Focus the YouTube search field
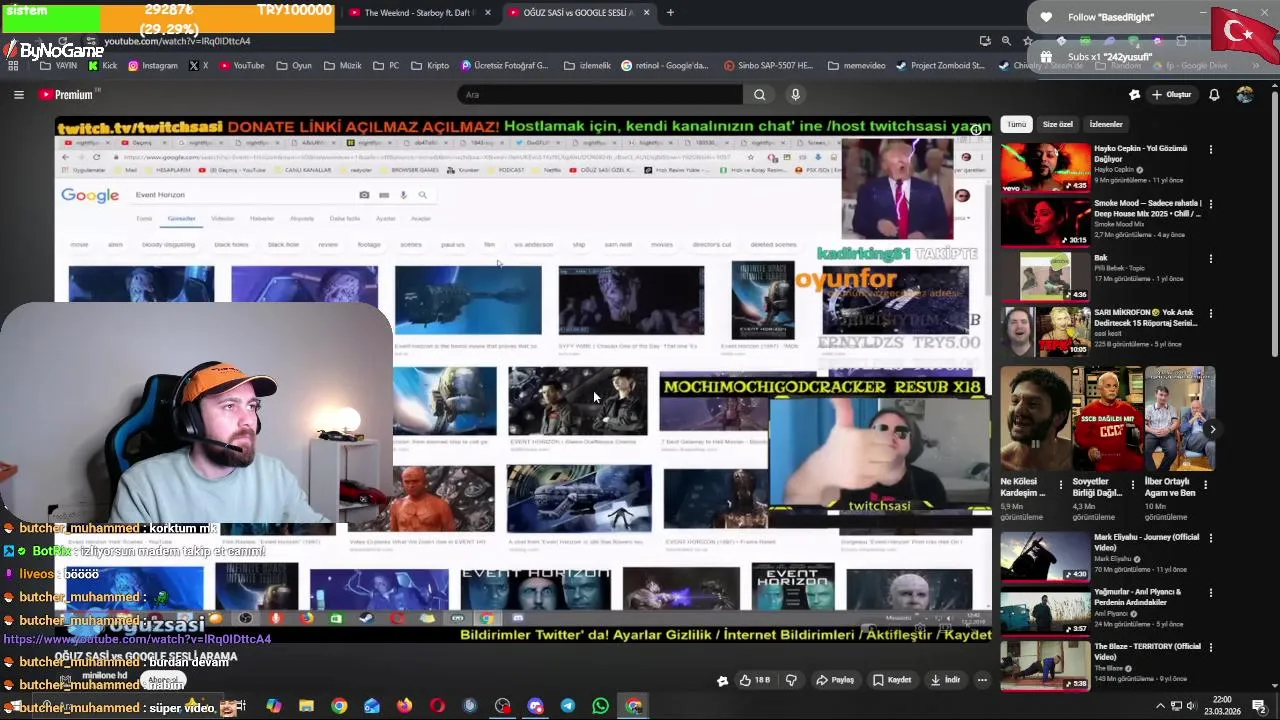 (600, 95)
